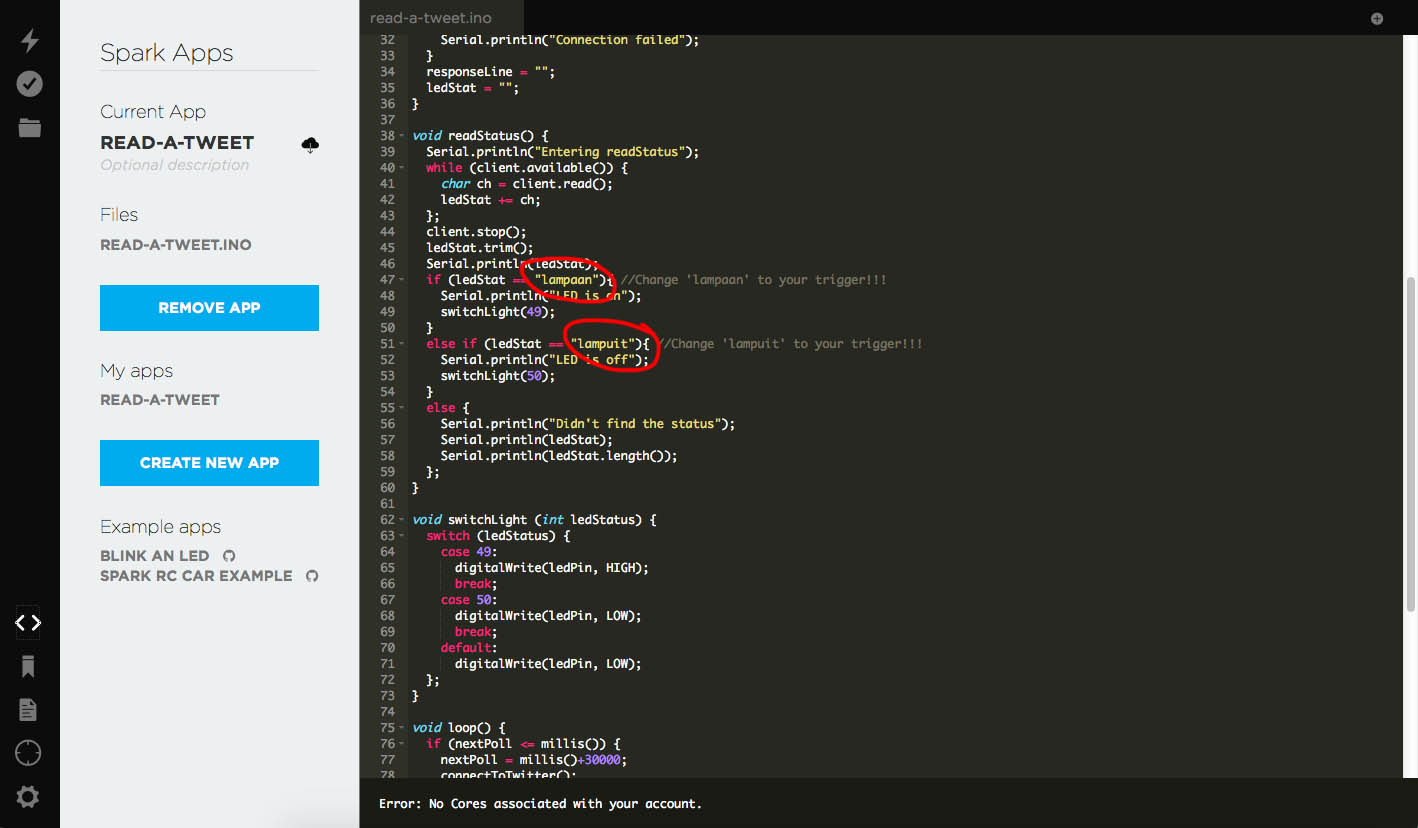Screen dimensions: 1418x828
Task: Click the Spark Apps panel heading
Action: click(x=167, y=53)
